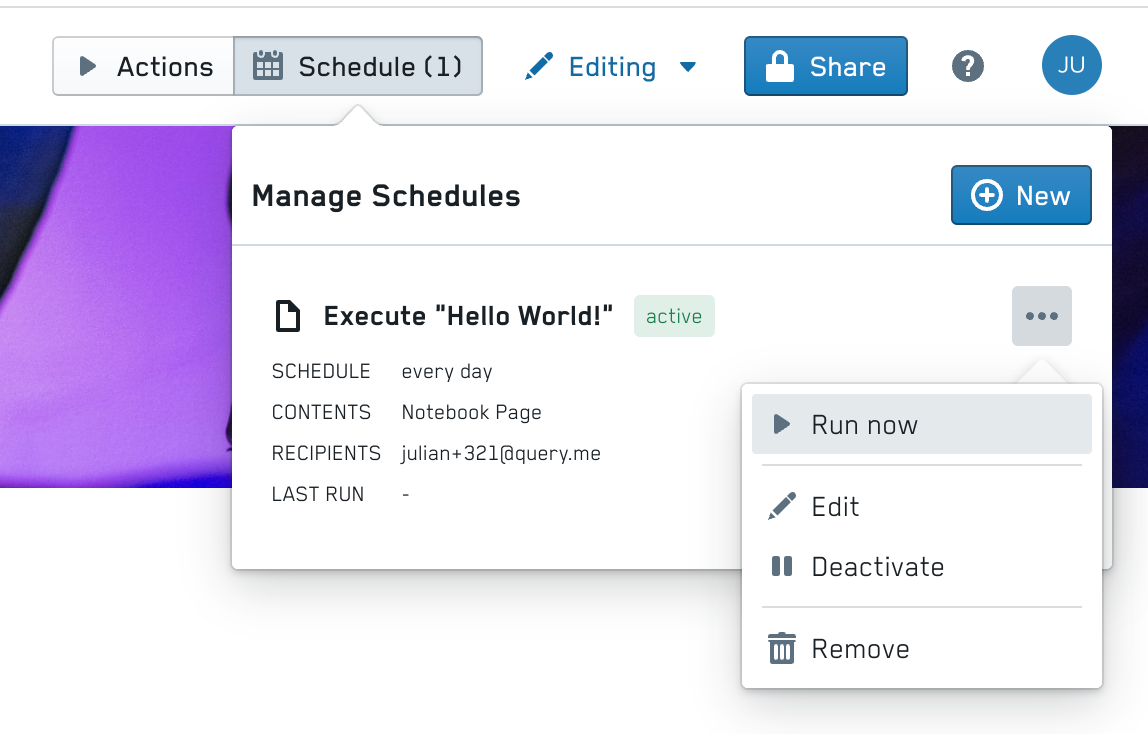This screenshot has width=1148, height=734.
Task: Click the pause icon beside Deactivate
Action: point(781,566)
